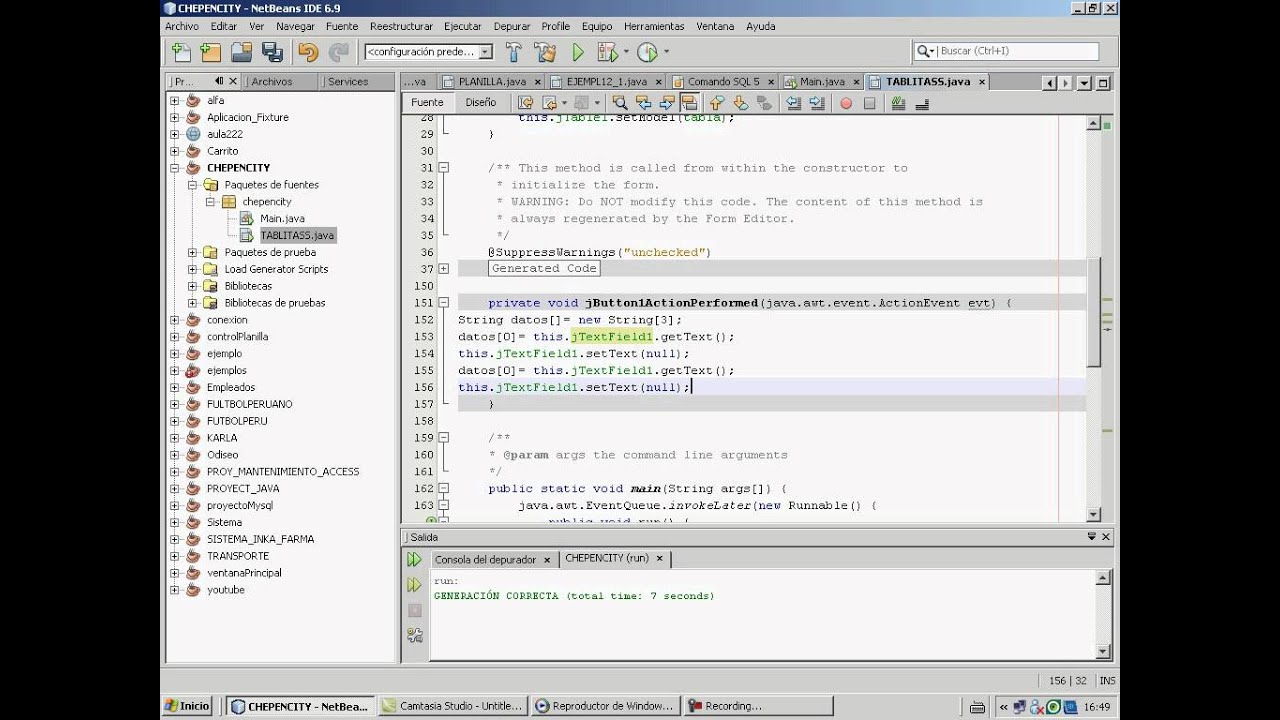Click the Find Previous Occurrence arrow icon
The width and height of the screenshot is (1280, 720).
point(643,102)
